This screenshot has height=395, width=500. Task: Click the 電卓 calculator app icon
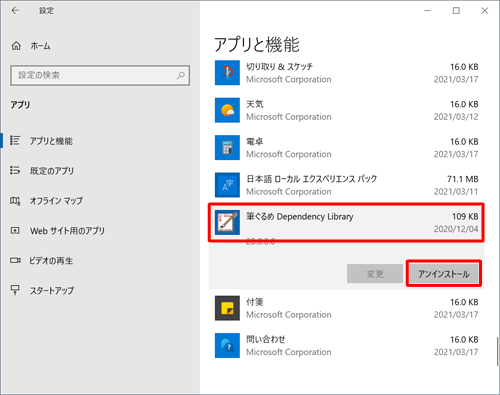(x=227, y=147)
